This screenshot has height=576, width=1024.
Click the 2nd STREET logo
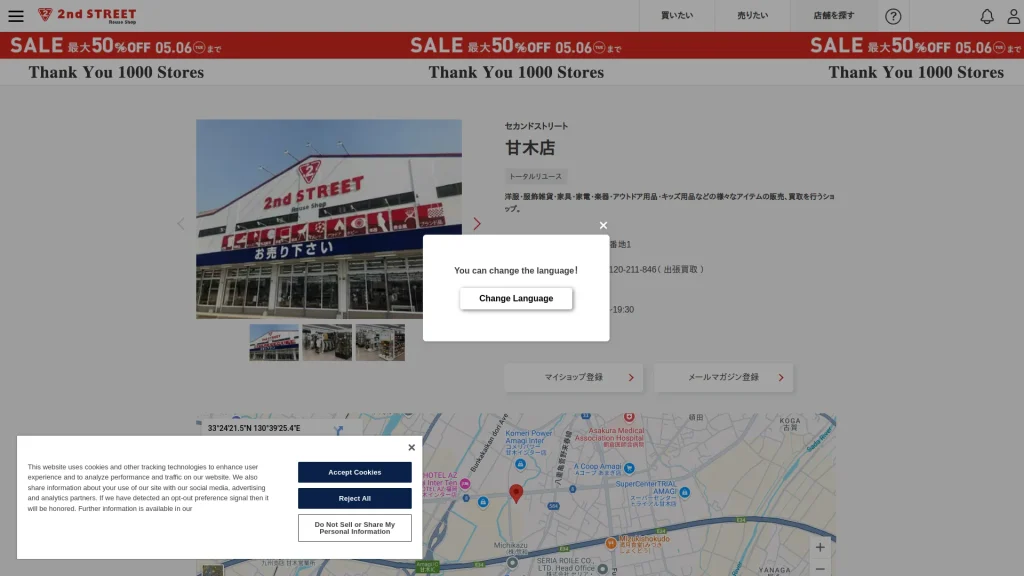click(x=87, y=16)
